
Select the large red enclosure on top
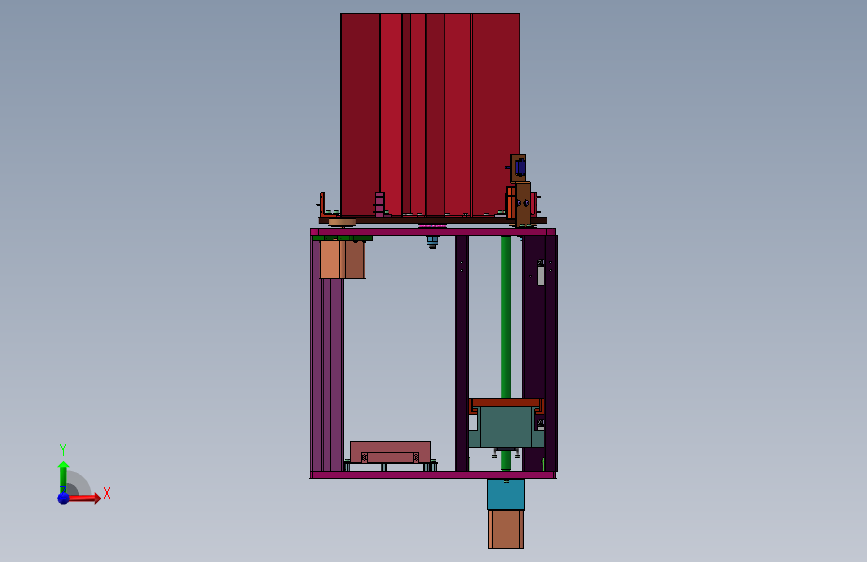pos(430,115)
